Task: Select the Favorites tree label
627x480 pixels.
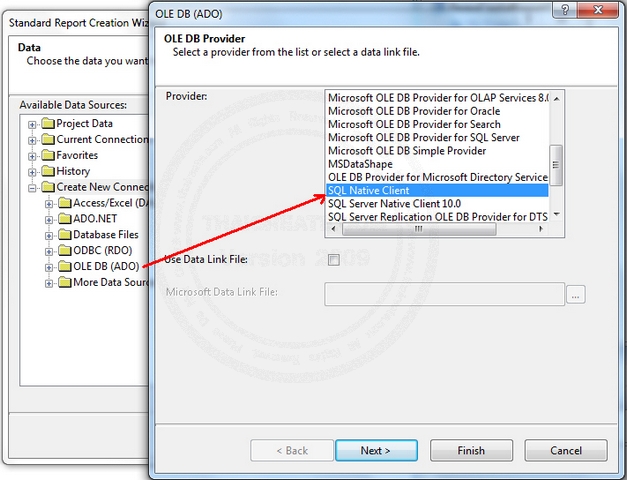Action: 77,155
